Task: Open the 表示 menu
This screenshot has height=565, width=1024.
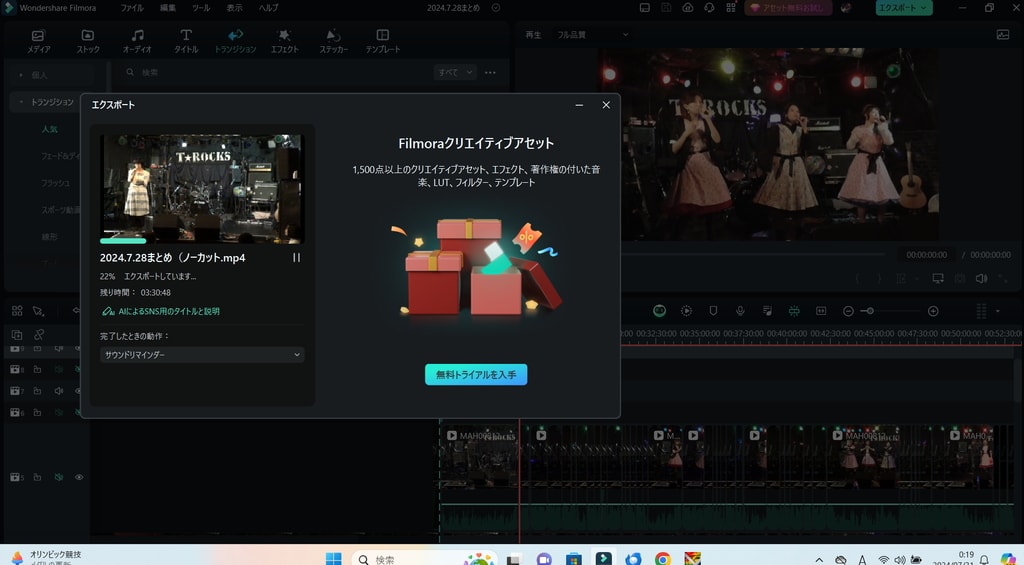Action: [234, 8]
